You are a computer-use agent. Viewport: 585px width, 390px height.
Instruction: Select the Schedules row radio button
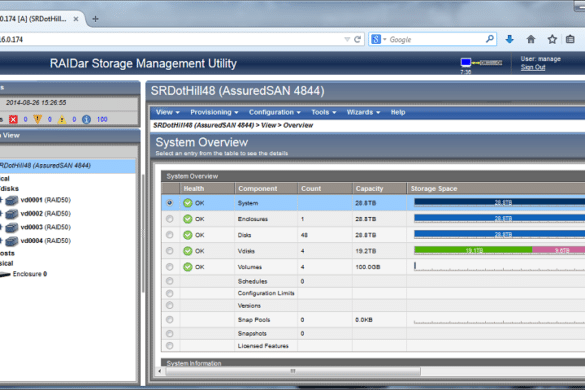[x=170, y=281]
